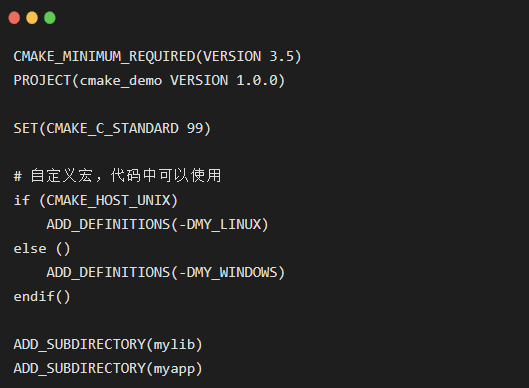Click the value 99 in the SET line
Screen dimensions: 529x388
pos(195,129)
